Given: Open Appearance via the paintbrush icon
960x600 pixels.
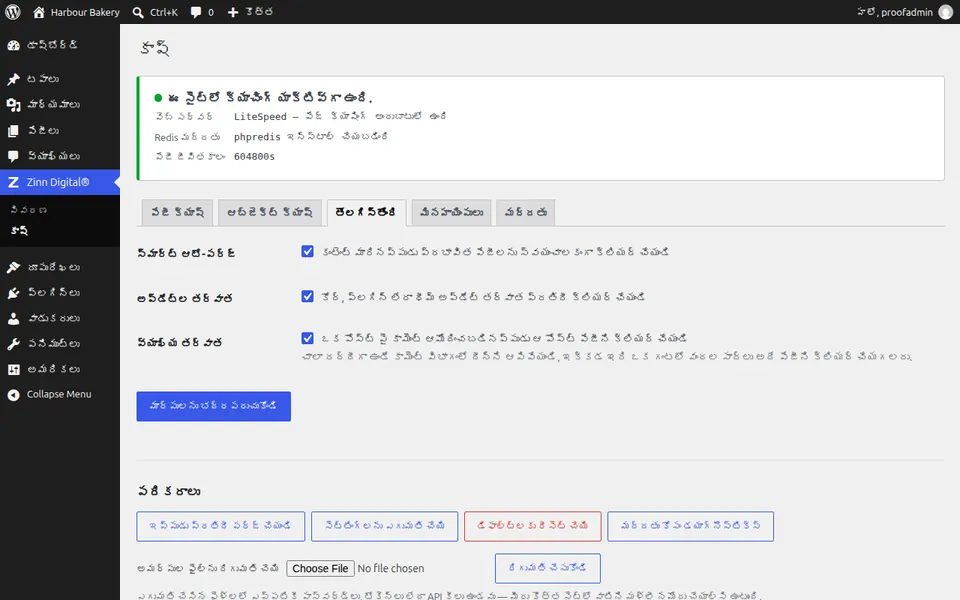Looking at the screenshot, I should pos(13,267).
